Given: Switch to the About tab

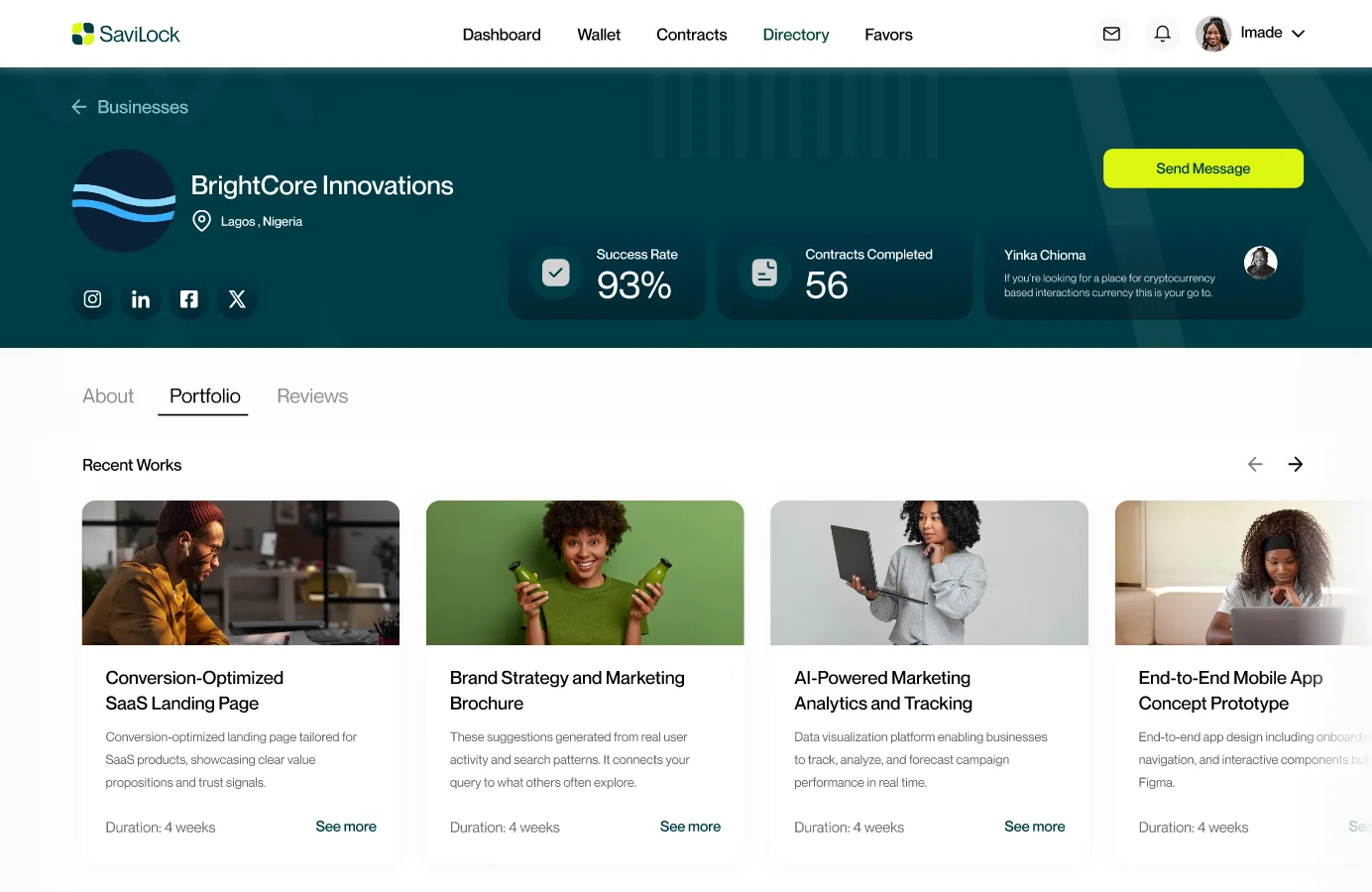Looking at the screenshot, I should [108, 396].
